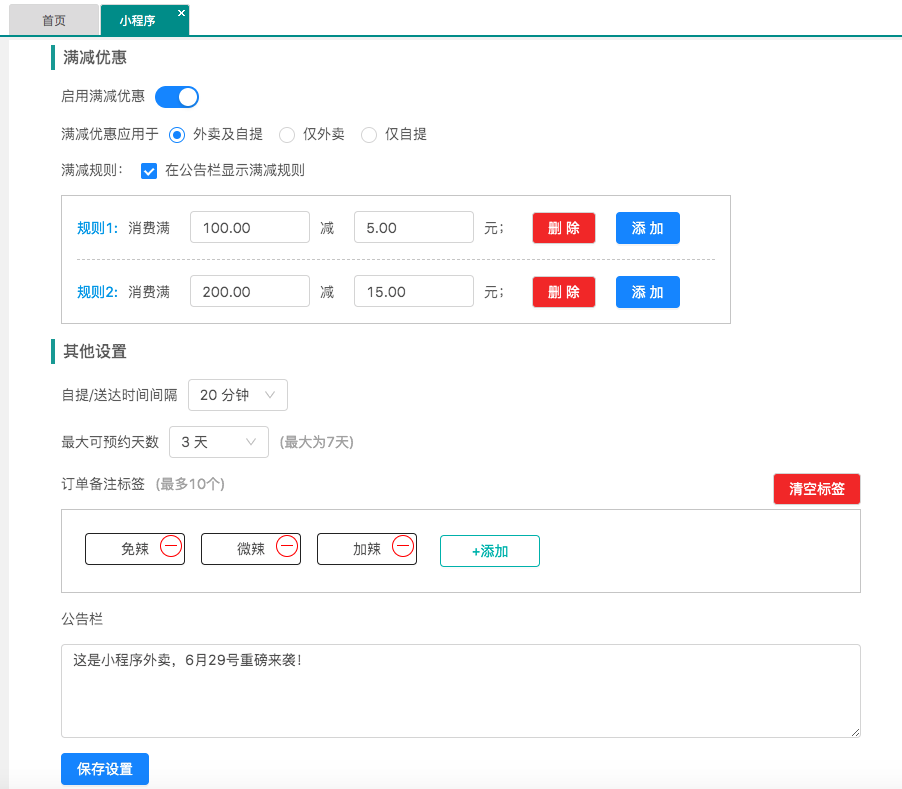Open the 20 分钟 time interval dropdown

click(x=238, y=395)
